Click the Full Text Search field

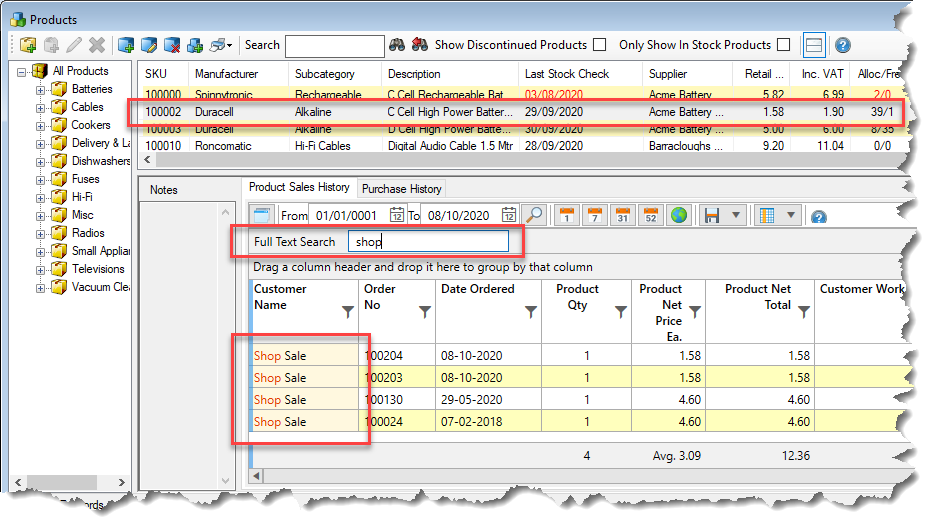click(428, 242)
